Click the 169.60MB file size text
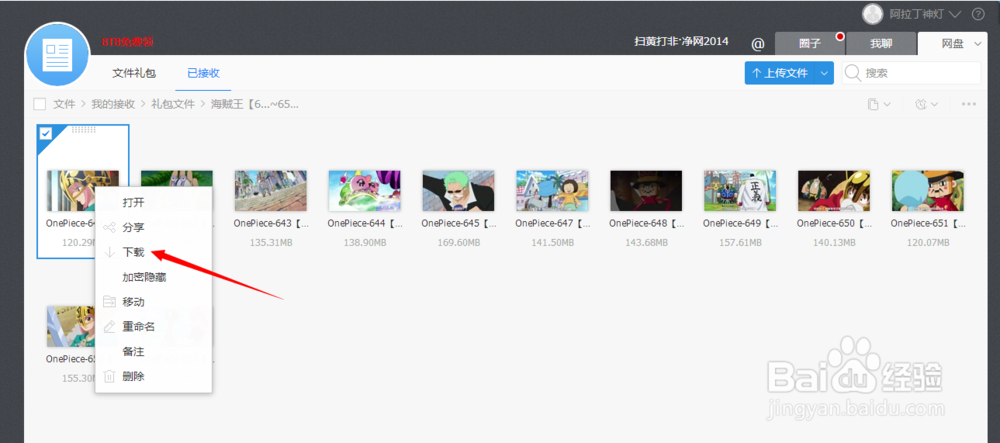This screenshot has width=1000, height=443. [458, 243]
